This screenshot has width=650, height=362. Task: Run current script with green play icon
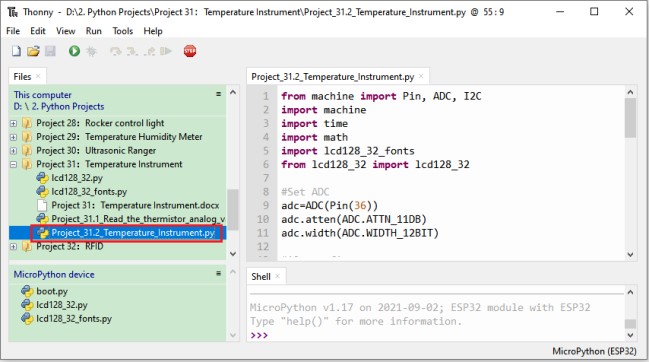click(75, 51)
